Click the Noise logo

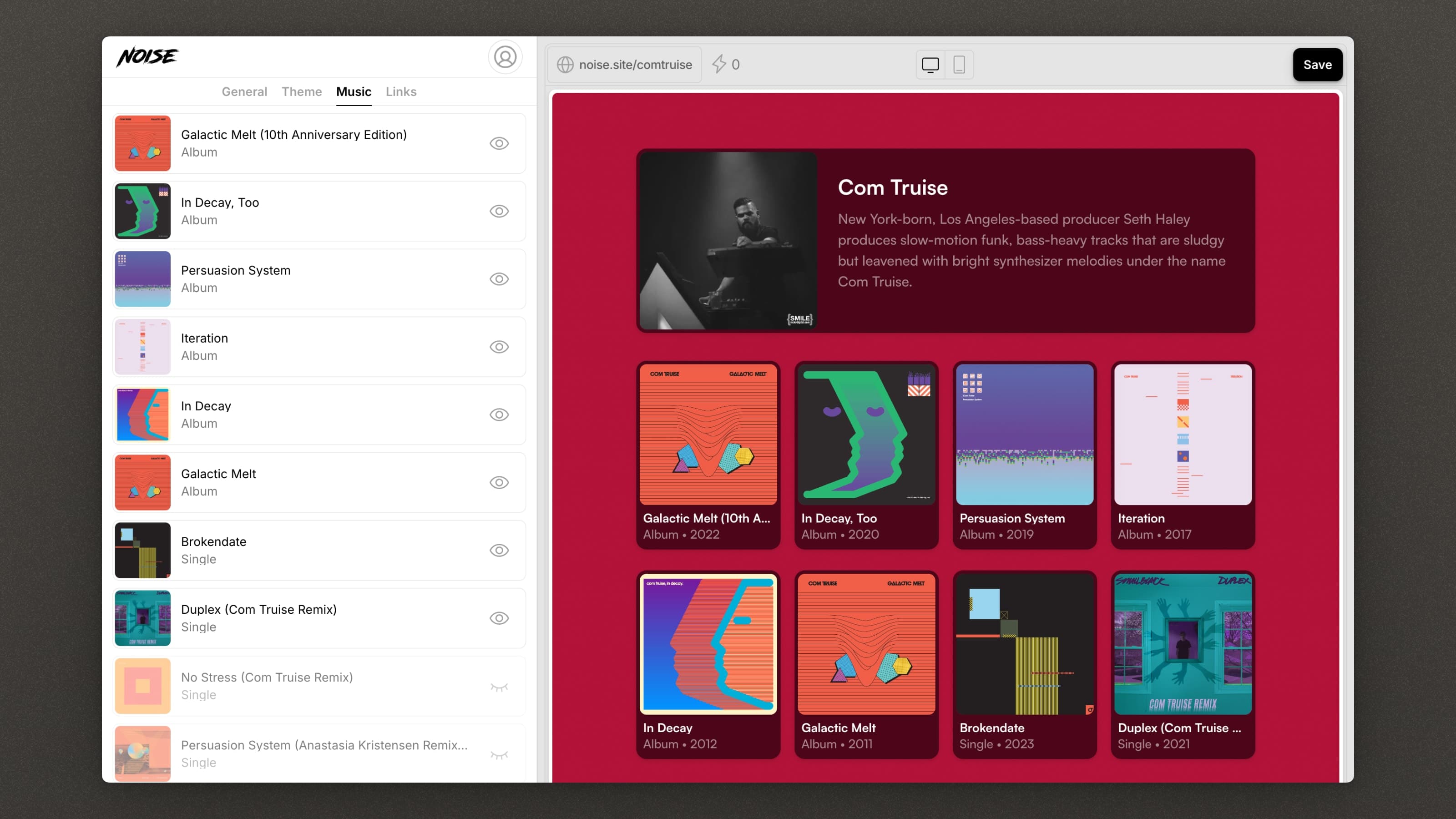click(147, 56)
